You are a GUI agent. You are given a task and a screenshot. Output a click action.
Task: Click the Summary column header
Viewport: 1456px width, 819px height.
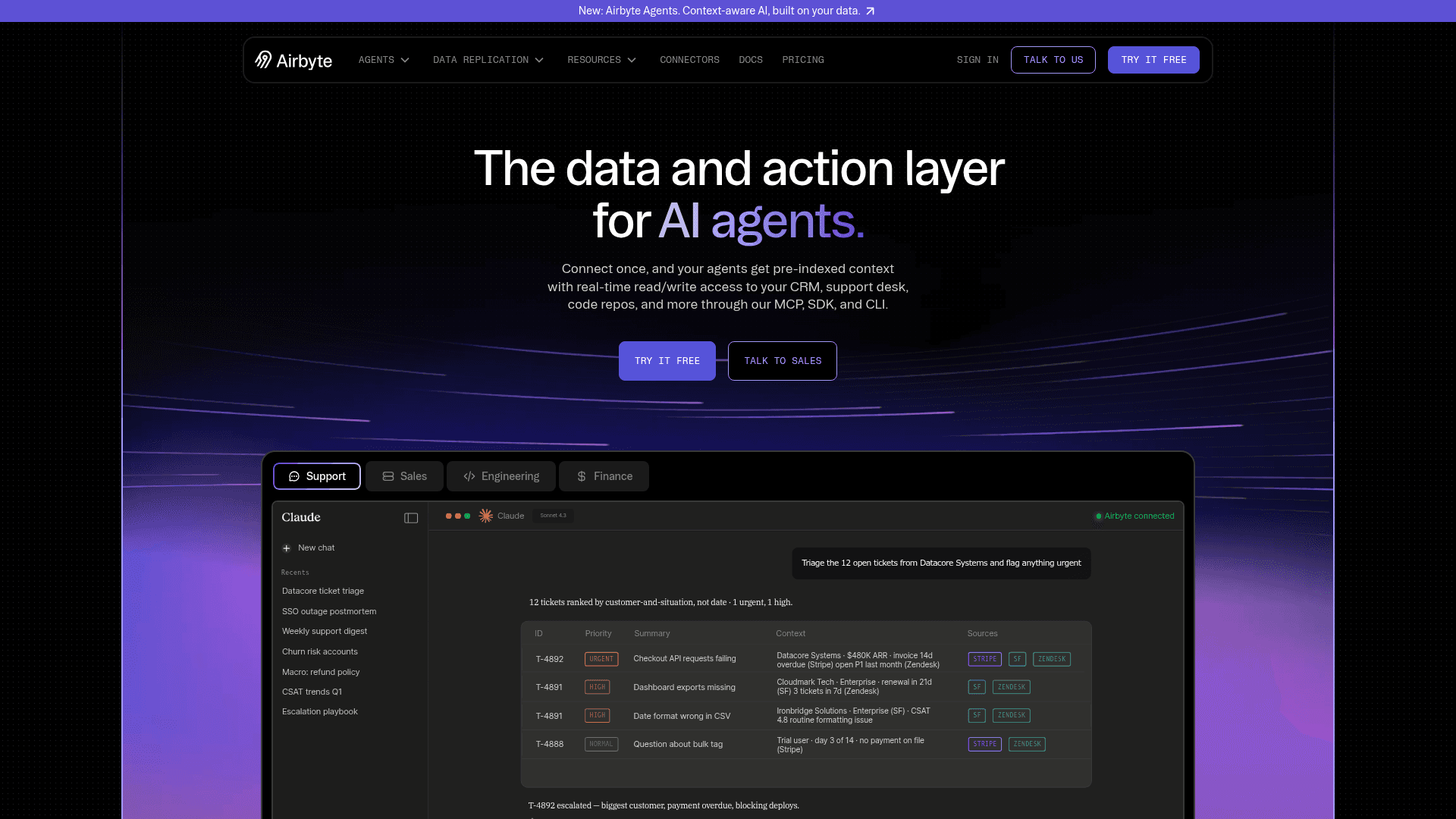pos(652,634)
